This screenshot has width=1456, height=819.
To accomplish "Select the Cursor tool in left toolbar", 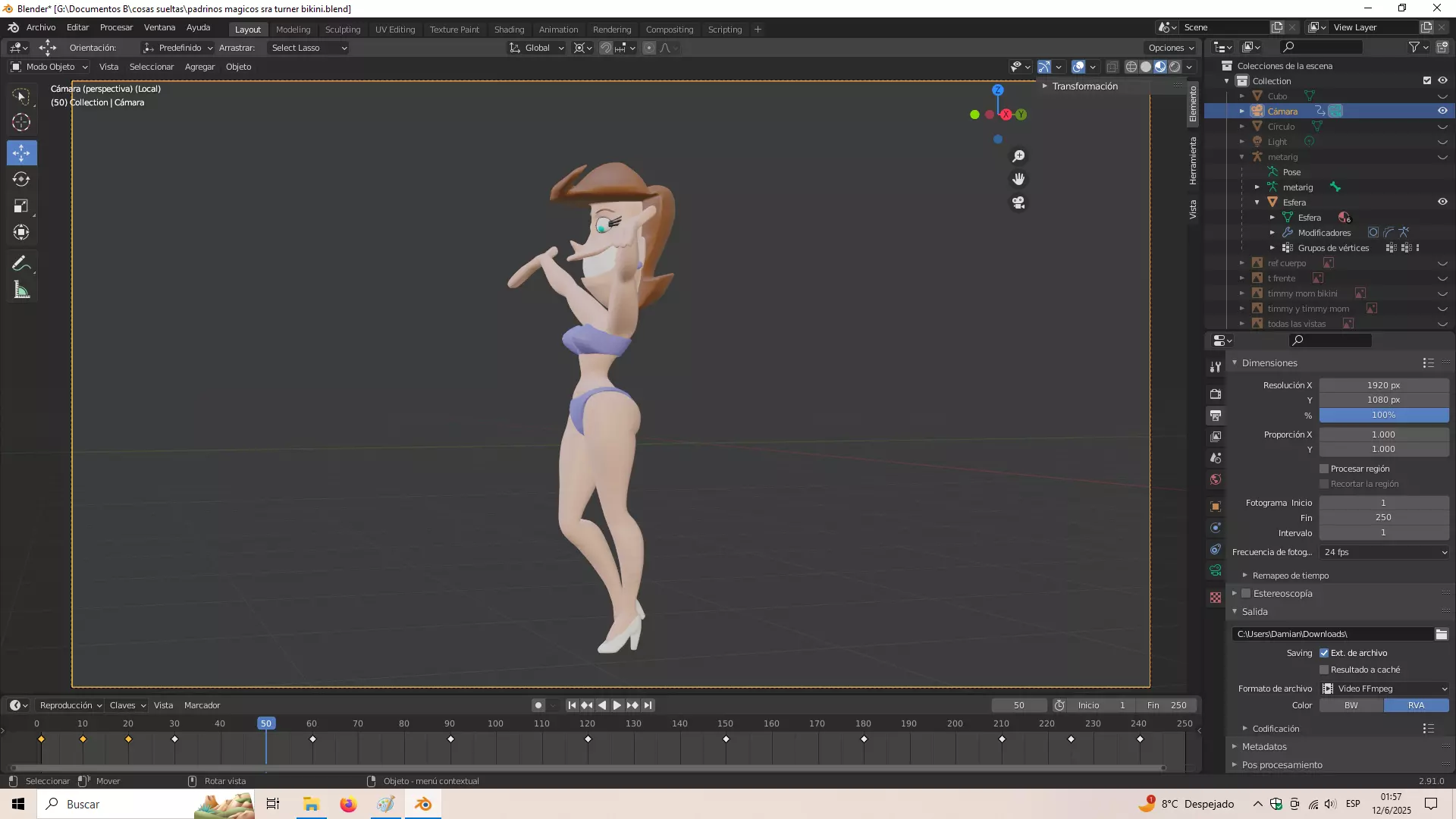I will pos(21,122).
